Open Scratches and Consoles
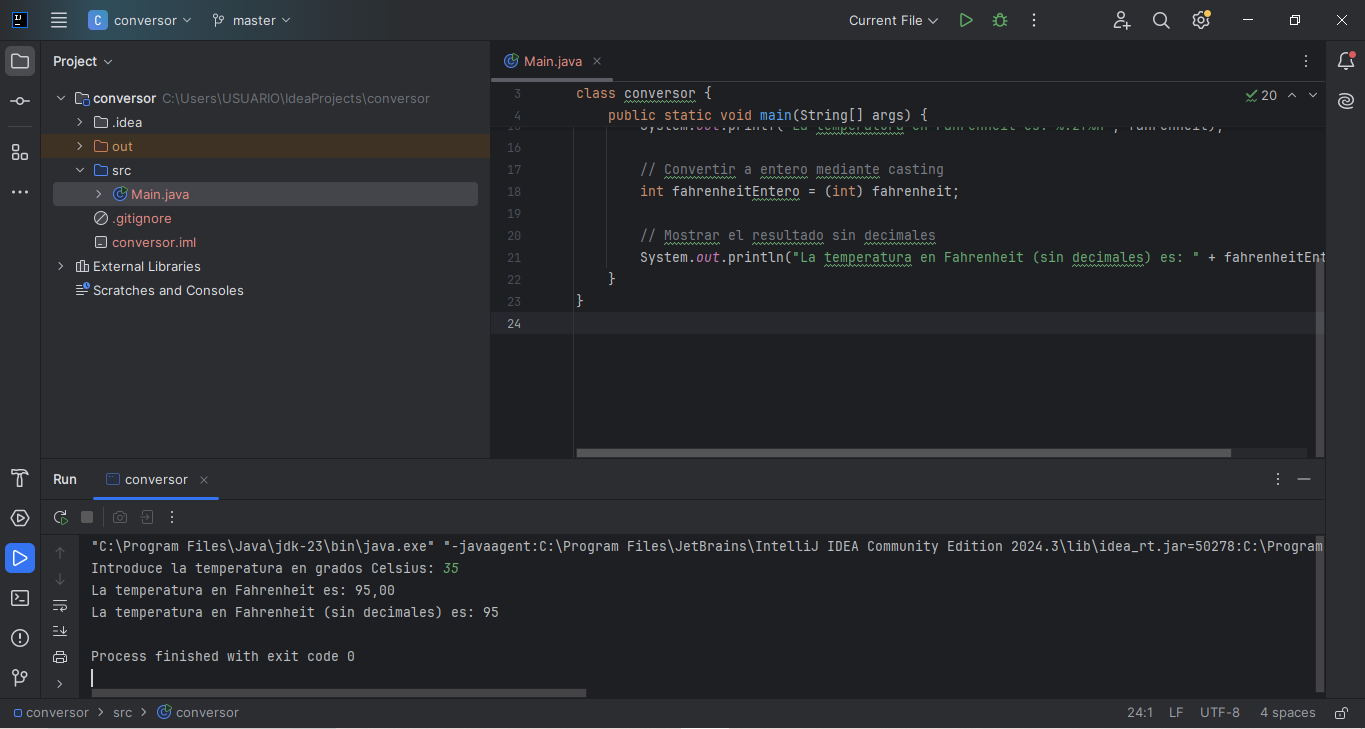Viewport: 1365px width, 729px height. (x=168, y=290)
